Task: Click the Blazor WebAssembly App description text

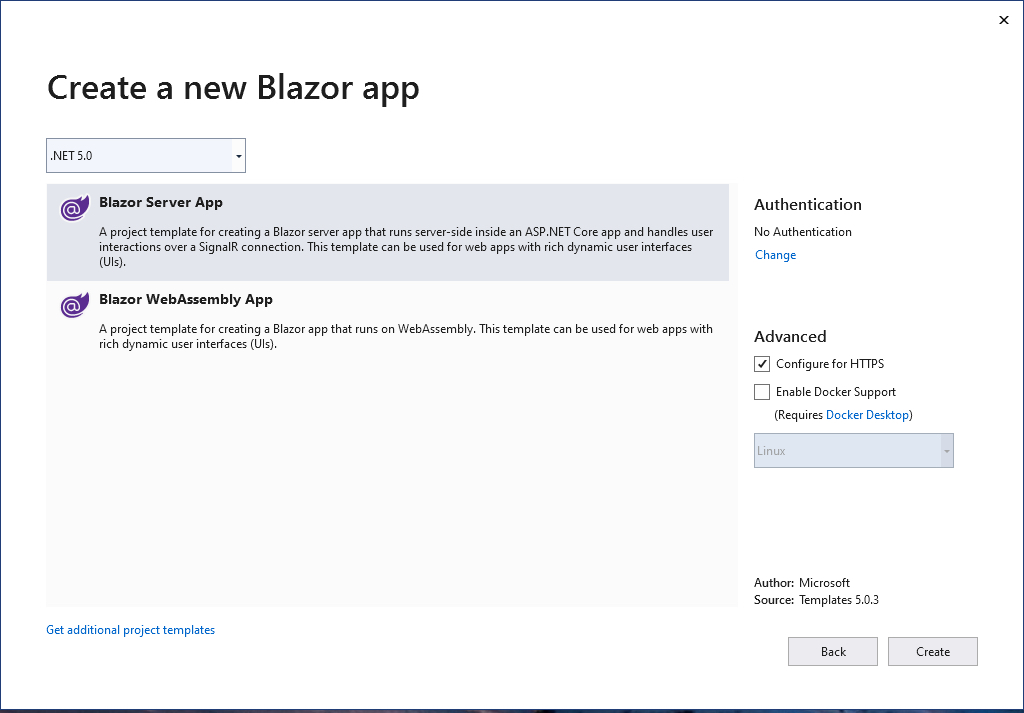Action: 400,337
